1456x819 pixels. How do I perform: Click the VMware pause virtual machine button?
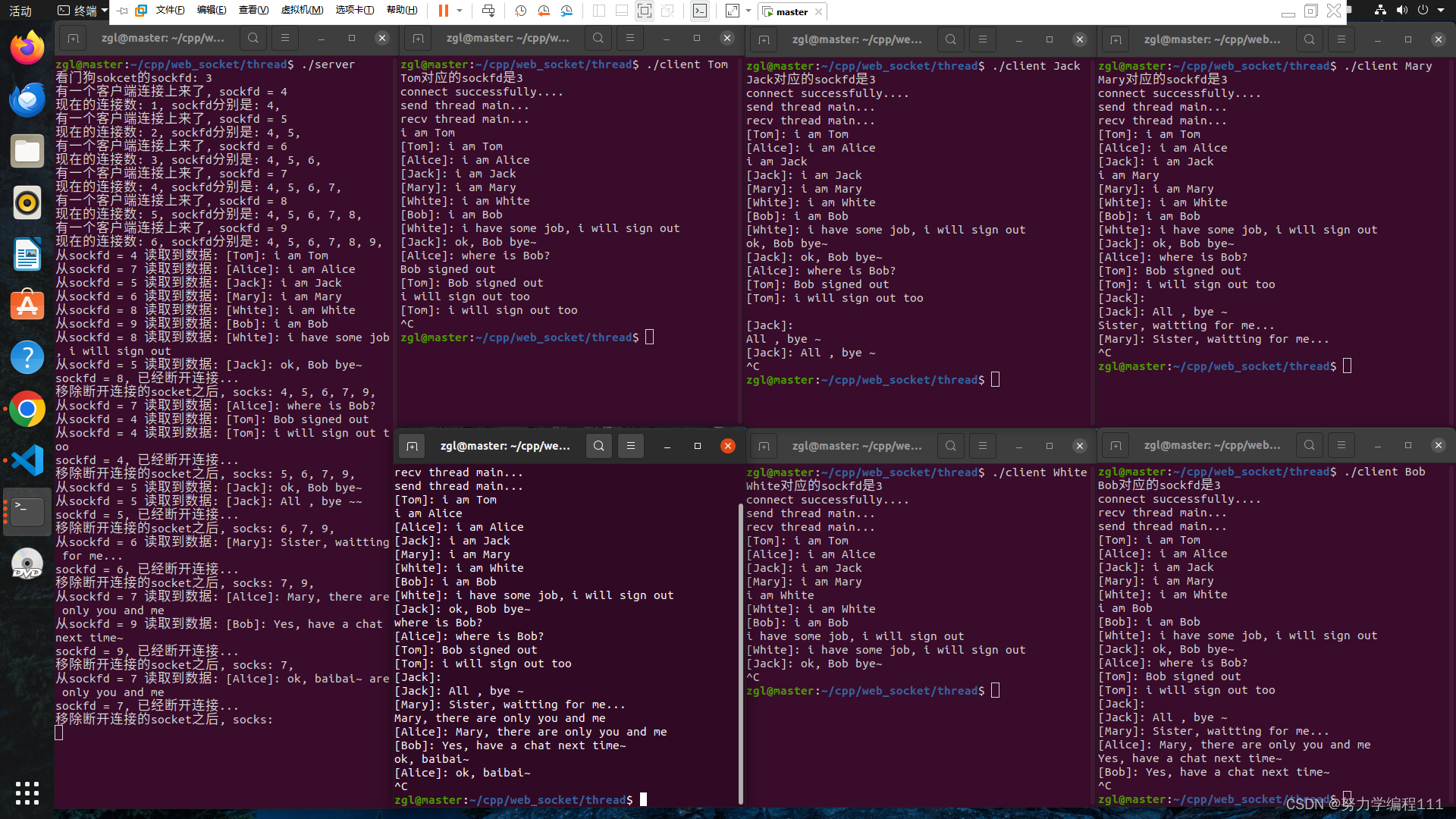click(x=443, y=11)
